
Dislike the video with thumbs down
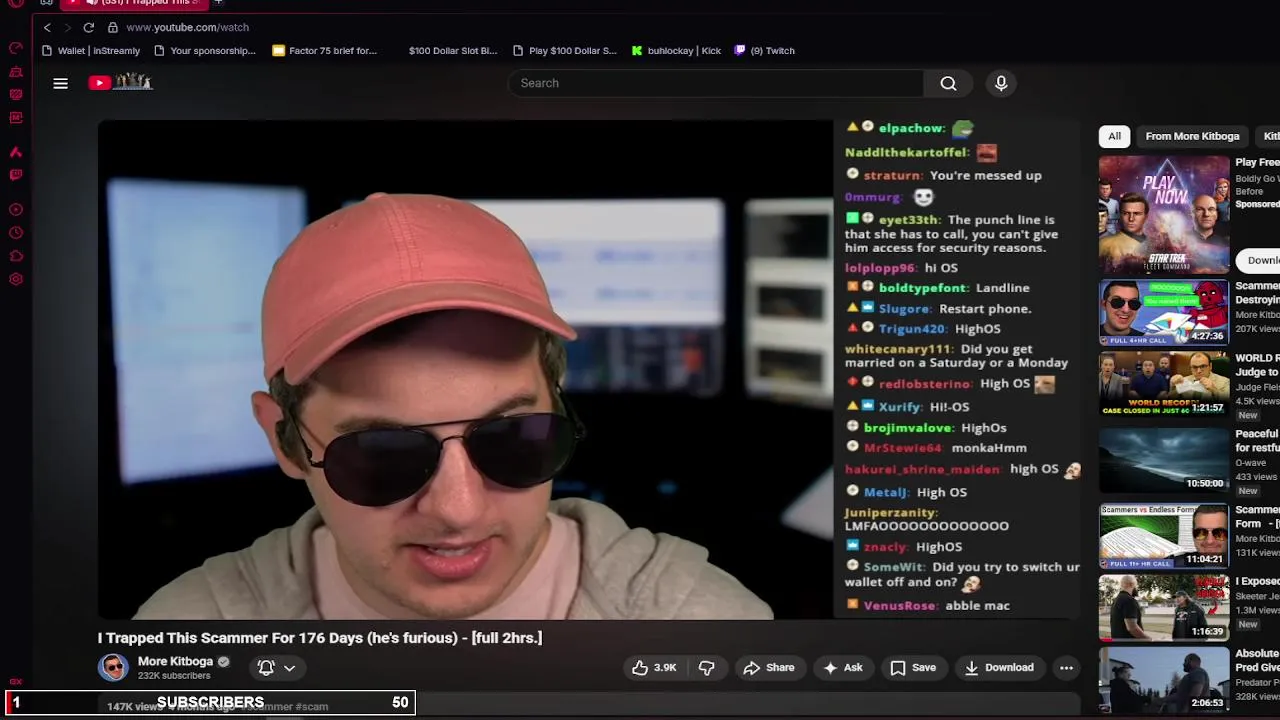[706, 668]
